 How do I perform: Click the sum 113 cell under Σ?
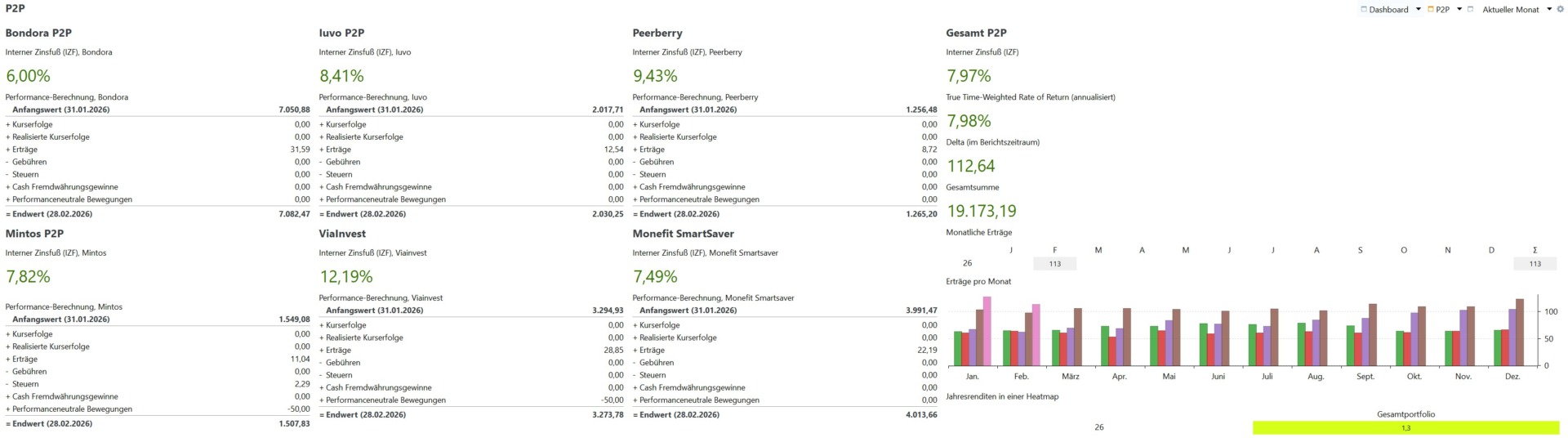1535,264
